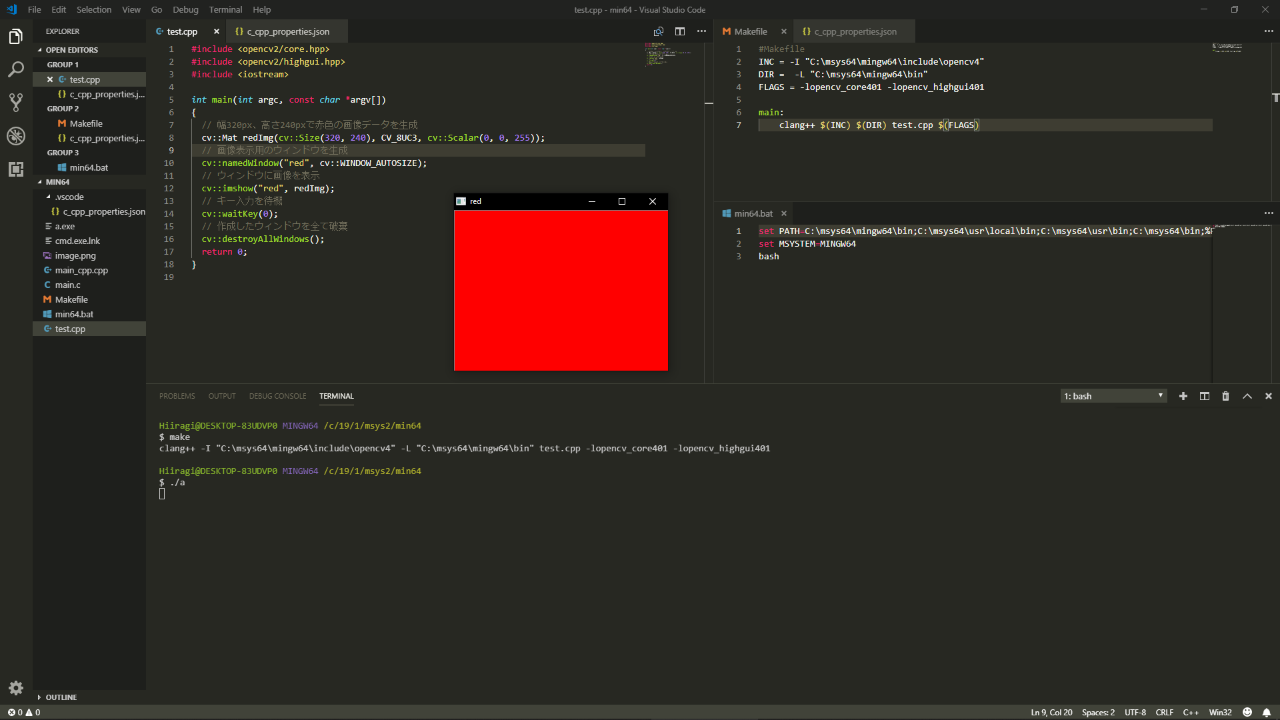Open the Help menu

262,9
